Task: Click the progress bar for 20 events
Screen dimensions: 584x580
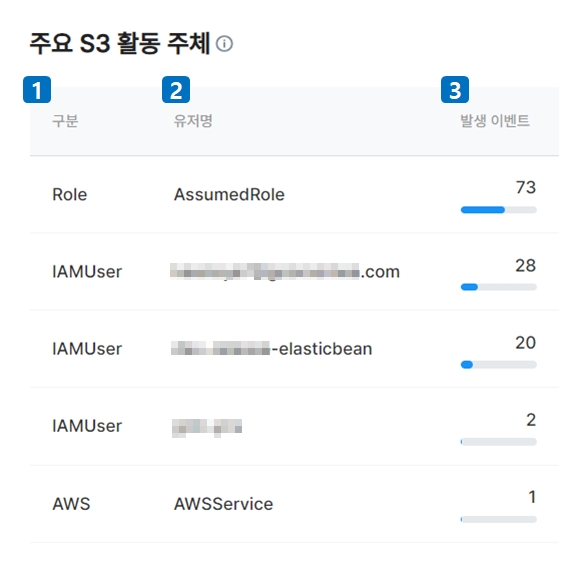Action: click(498, 364)
